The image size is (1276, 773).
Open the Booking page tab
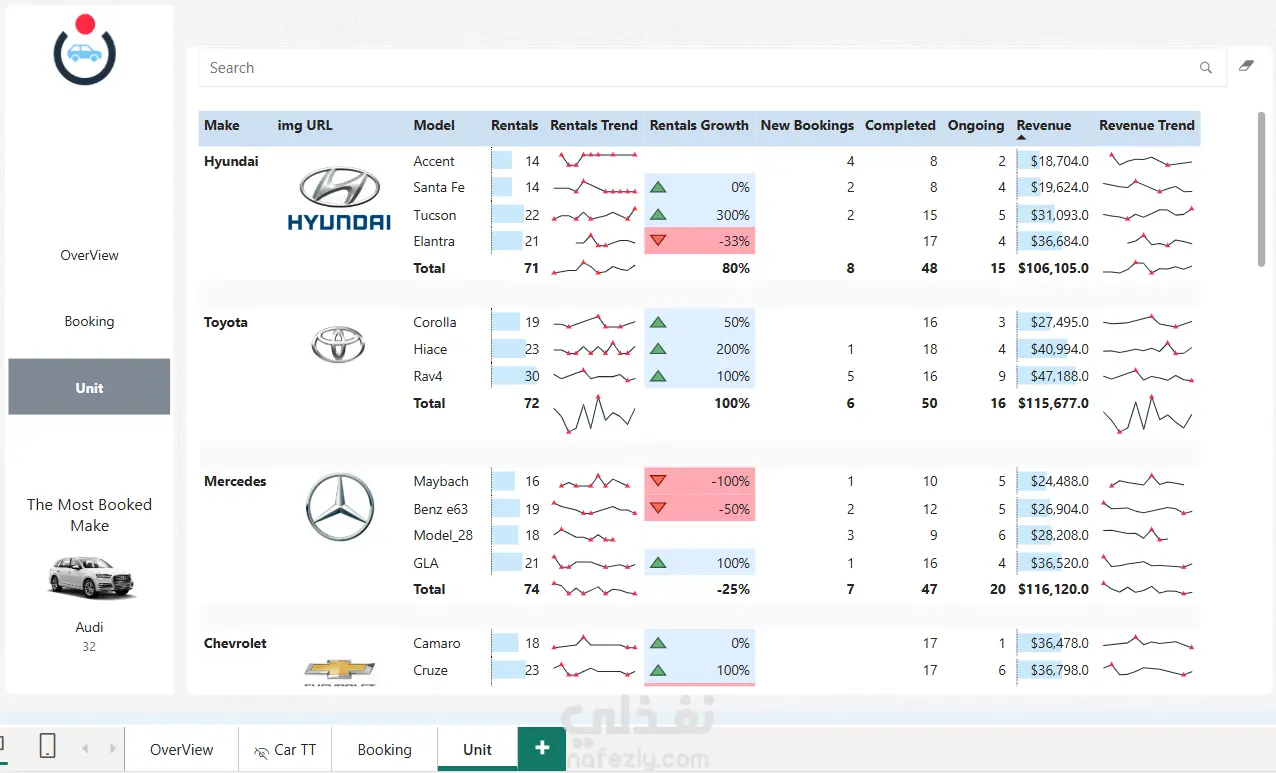[385, 749]
